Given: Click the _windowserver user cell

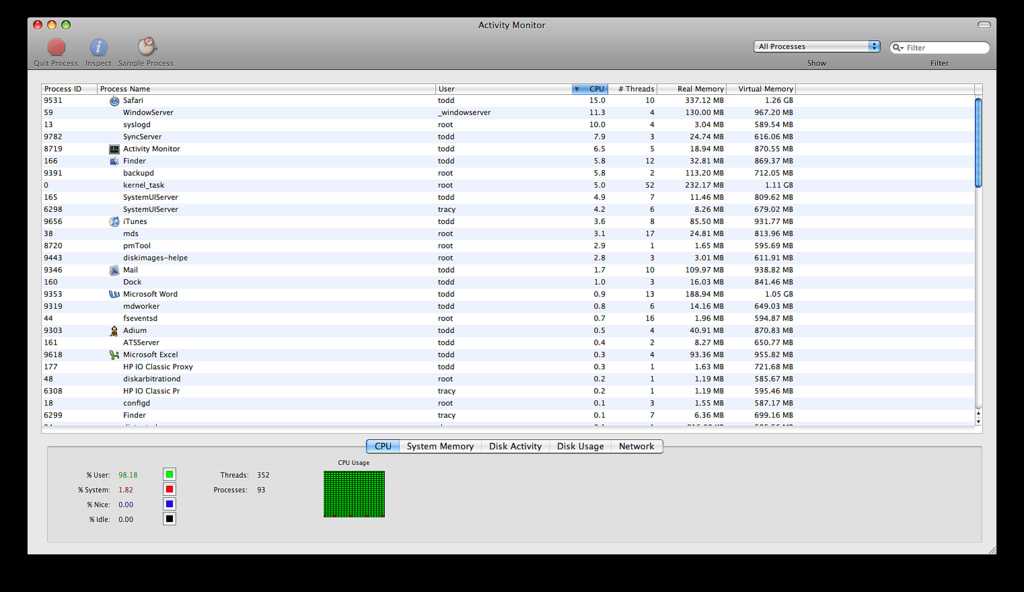Looking at the screenshot, I should (x=464, y=113).
